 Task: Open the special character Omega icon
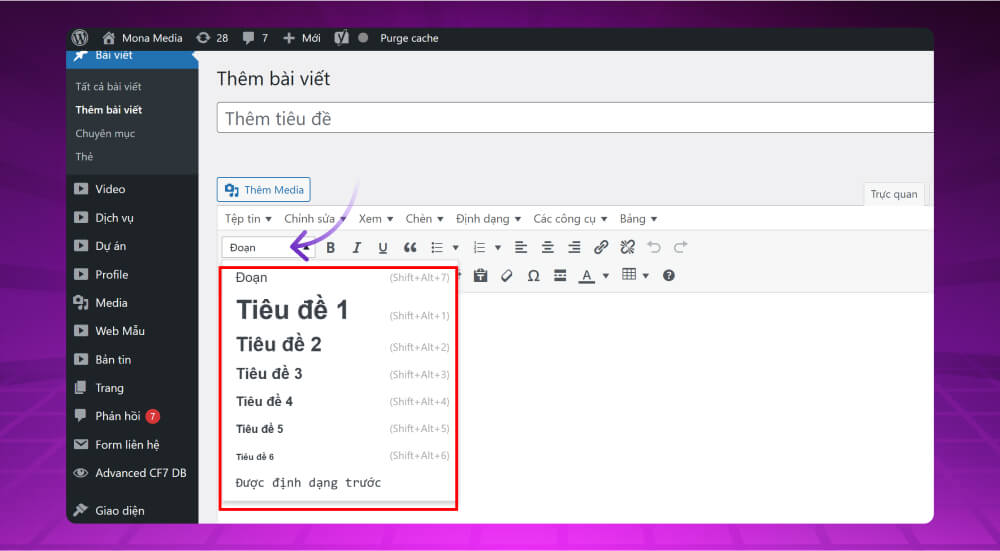coord(534,276)
